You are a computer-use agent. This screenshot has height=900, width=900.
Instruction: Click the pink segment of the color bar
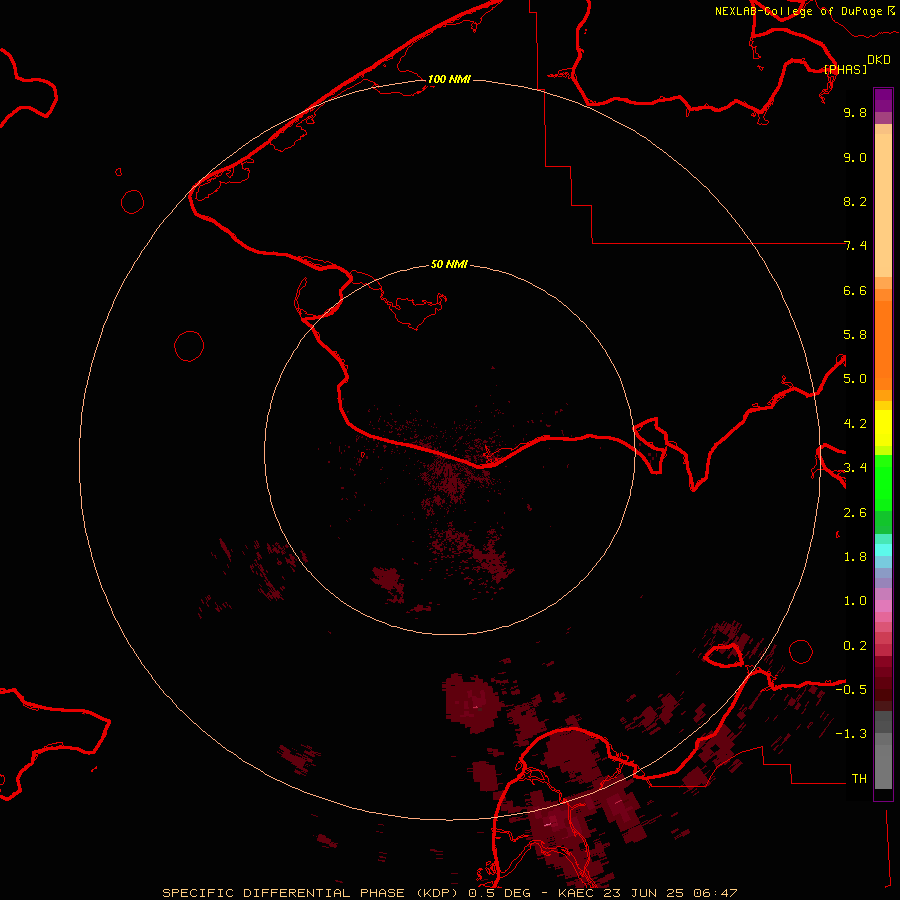[883, 606]
